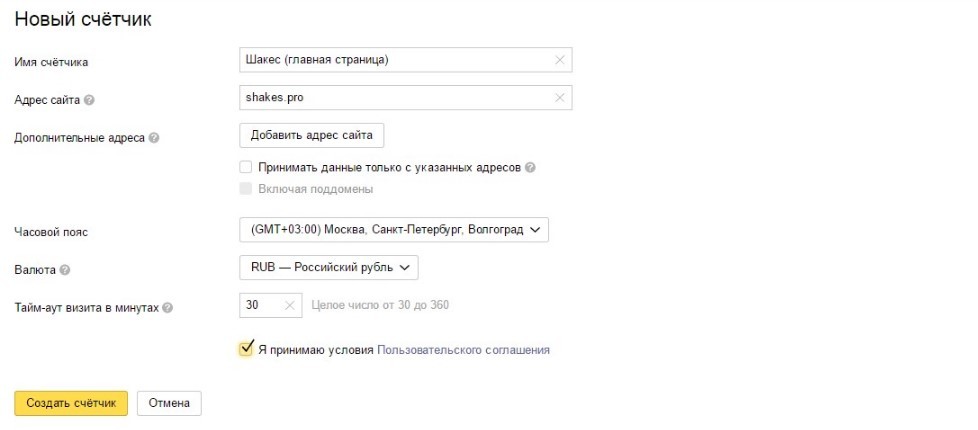Open help icon after Принимать данные только
Viewport: 978px width, 430px height.
pos(530,168)
